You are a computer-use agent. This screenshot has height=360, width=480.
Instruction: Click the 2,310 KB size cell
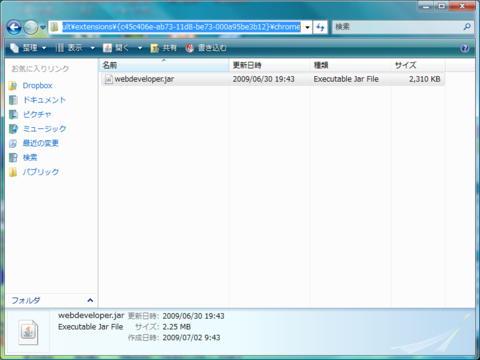click(x=425, y=79)
